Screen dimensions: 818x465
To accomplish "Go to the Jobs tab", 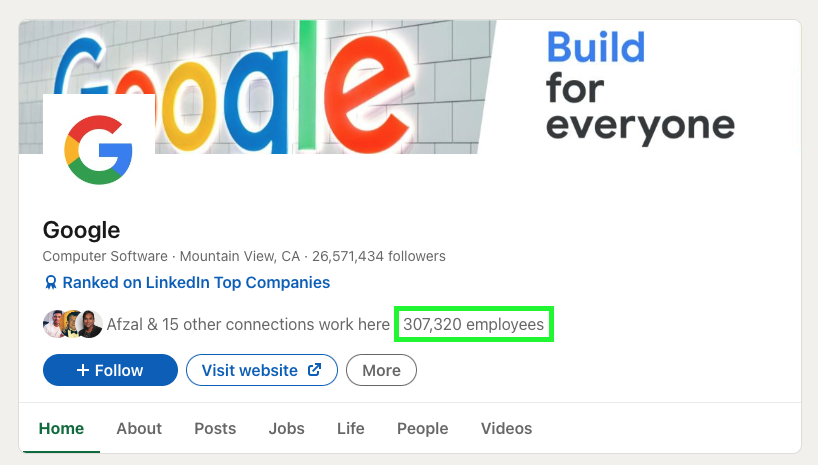I will (x=287, y=428).
